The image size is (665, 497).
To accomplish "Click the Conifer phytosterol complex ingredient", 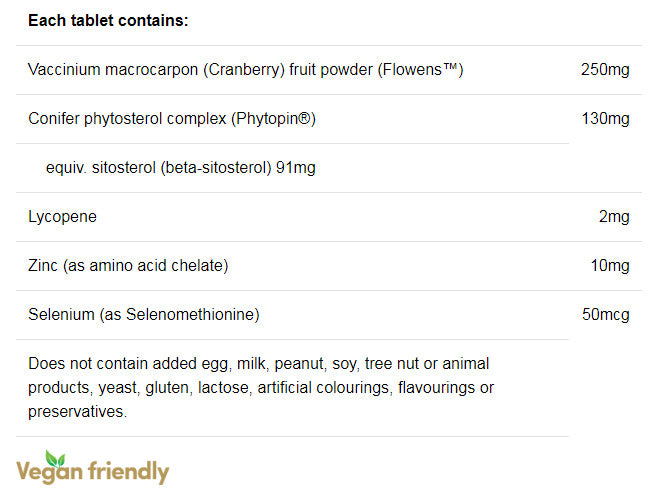I will pos(172,119).
